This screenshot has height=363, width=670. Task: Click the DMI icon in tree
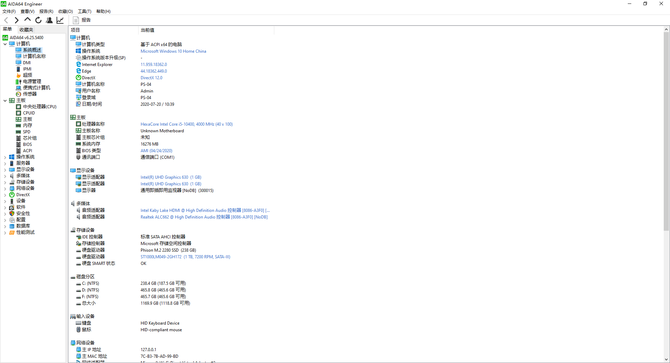(18, 62)
